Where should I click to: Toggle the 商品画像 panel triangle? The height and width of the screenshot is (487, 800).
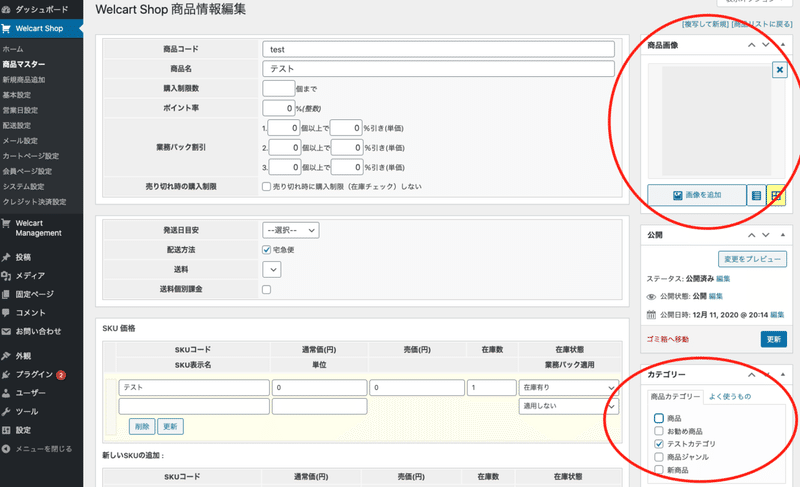(x=783, y=45)
